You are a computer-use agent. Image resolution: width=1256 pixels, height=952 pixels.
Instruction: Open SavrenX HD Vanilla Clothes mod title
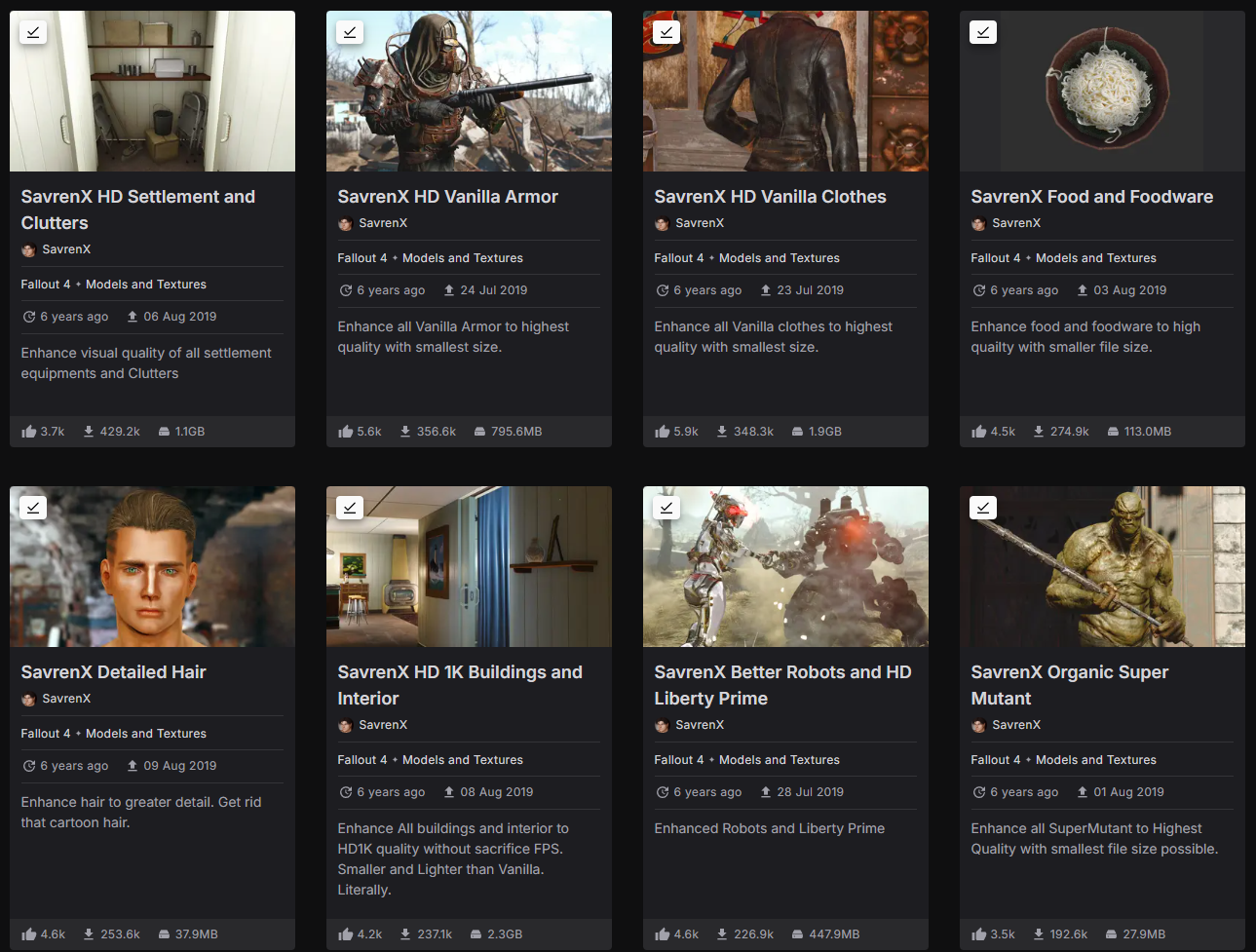[x=770, y=197]
